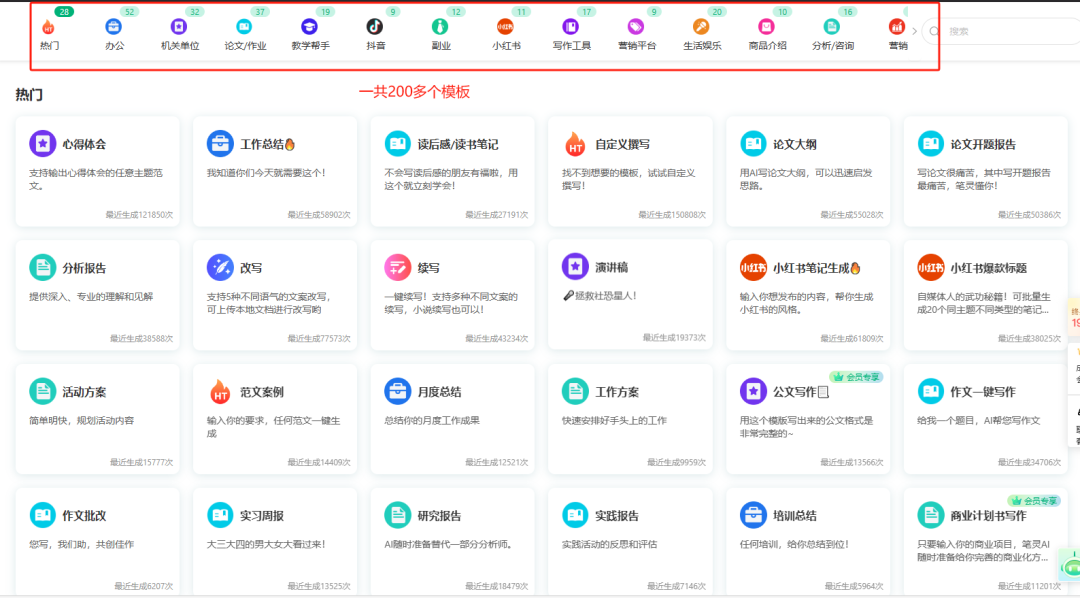Open the 小红书爆款标题 template title
Image resolution: width=1080 pixels, height=598 pixels.
click(x=989, y=268)
